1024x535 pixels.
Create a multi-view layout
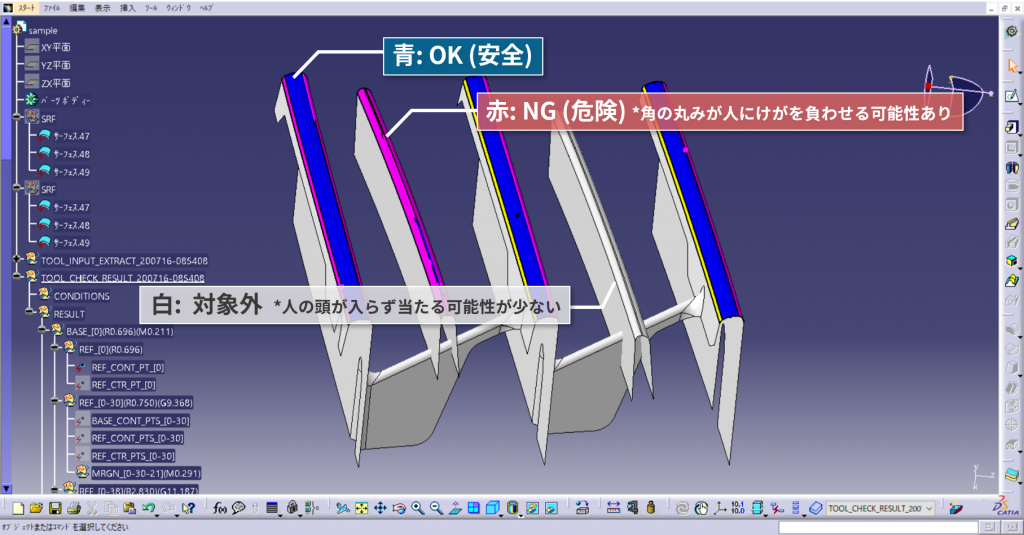(474, 508)
